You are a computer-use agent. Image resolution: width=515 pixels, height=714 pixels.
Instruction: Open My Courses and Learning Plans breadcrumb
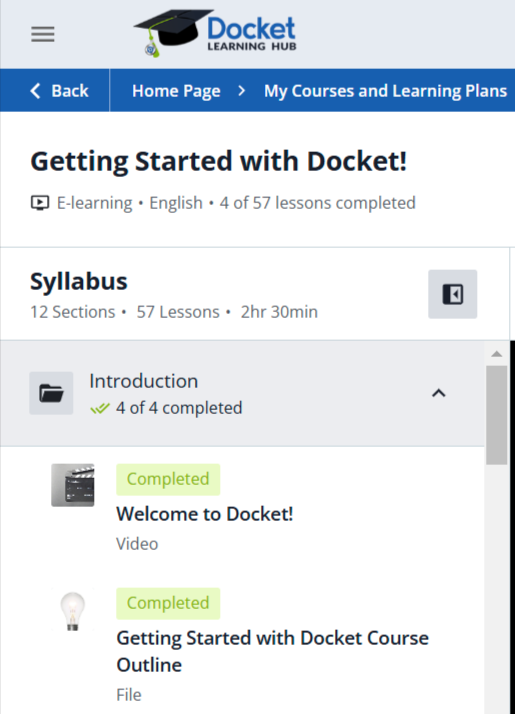click(x=385, y=91)
